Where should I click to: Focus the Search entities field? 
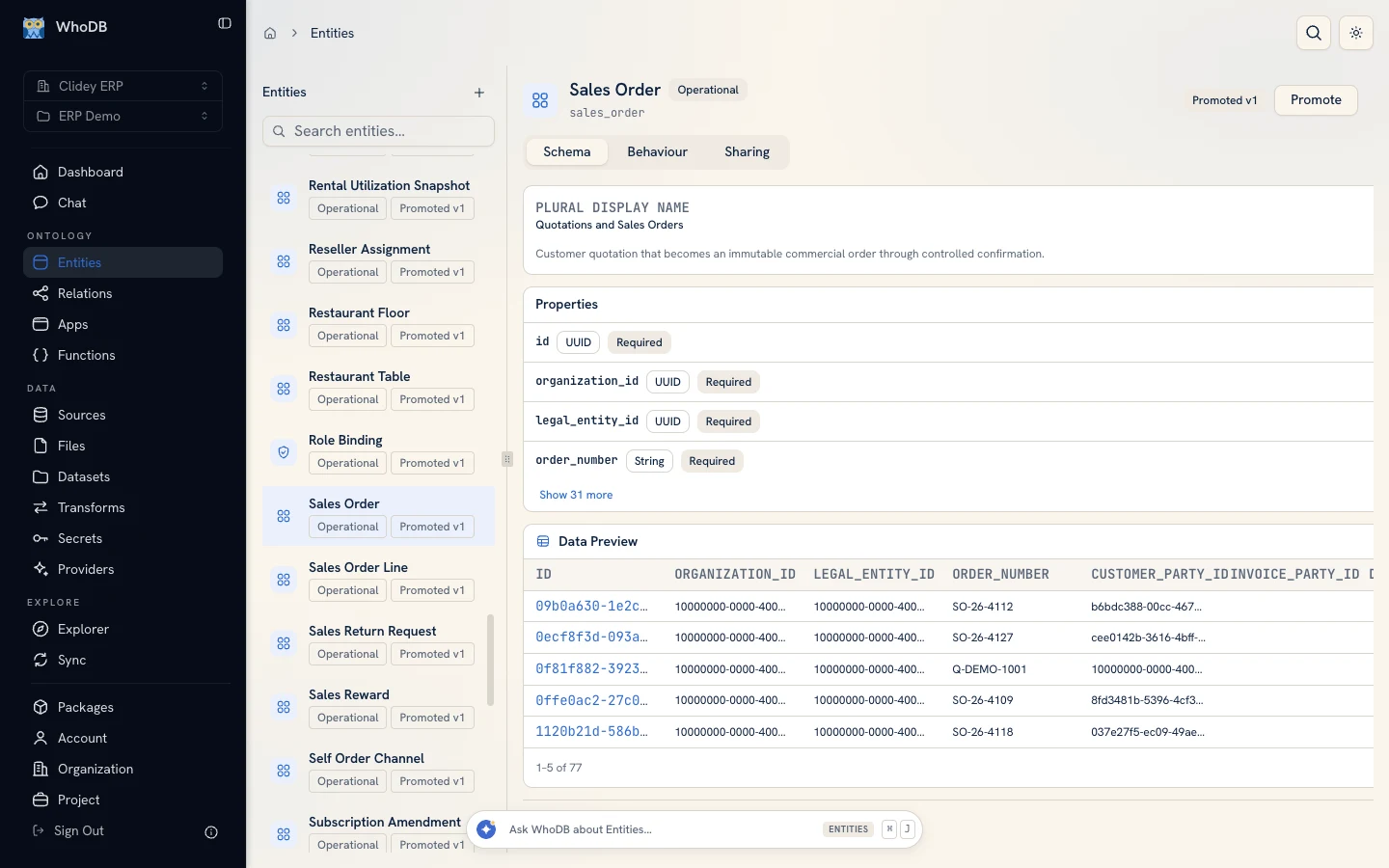pos(378,131)
